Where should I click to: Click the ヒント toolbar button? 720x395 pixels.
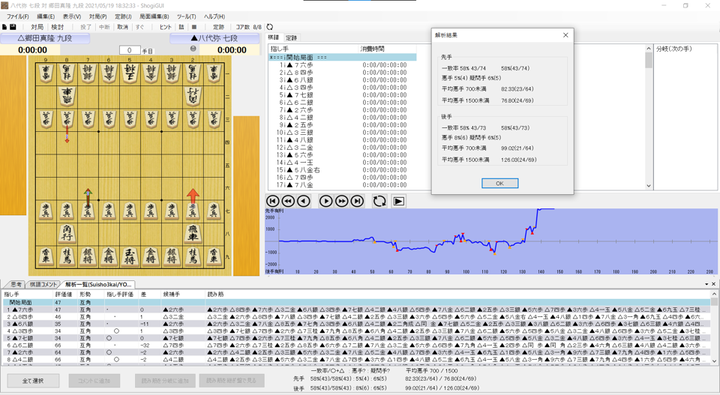165,27
